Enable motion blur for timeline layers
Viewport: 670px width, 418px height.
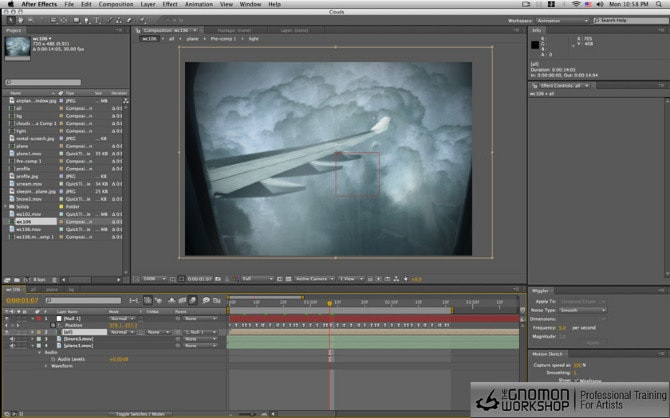point(193,300)
